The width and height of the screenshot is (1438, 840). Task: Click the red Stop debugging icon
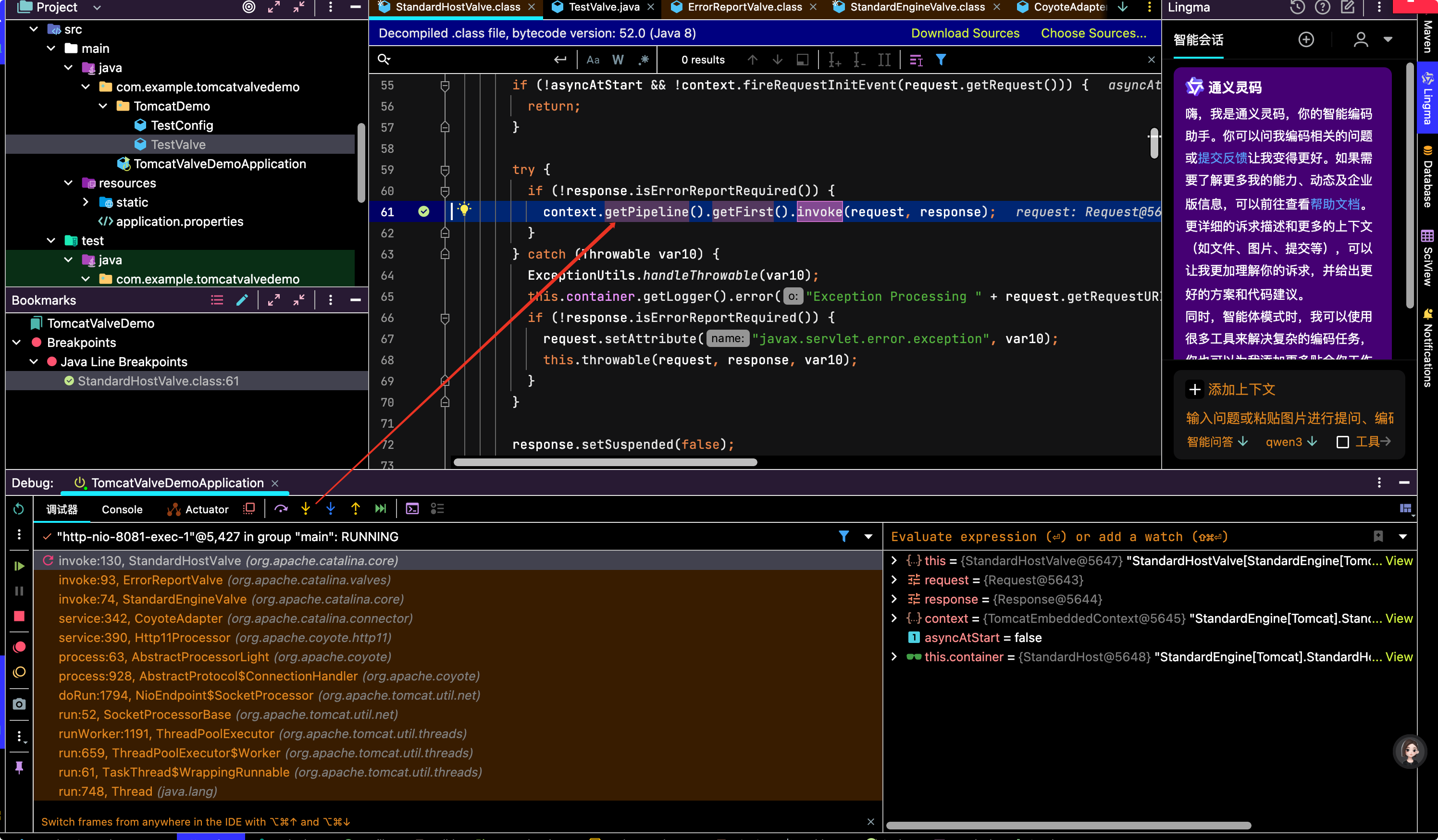tap(19, 616)
